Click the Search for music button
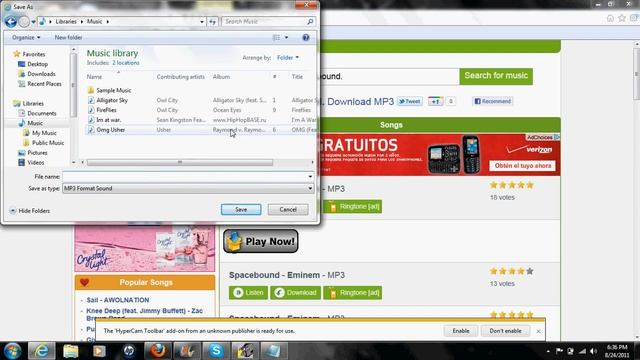This screenshot has width=640, height=360. click(x=496, y=76)
